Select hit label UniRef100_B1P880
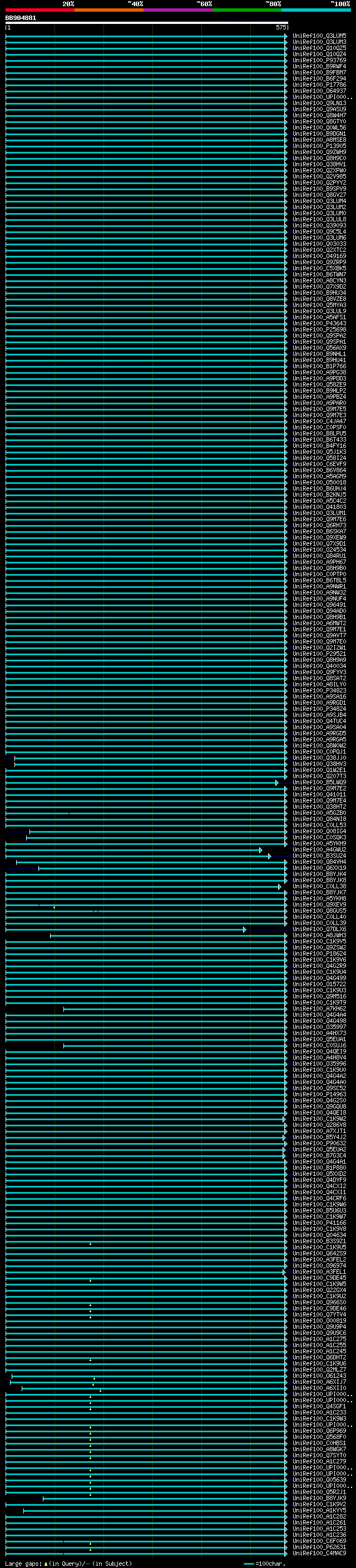356x1568 pixels. click(x=319, y=1168)
